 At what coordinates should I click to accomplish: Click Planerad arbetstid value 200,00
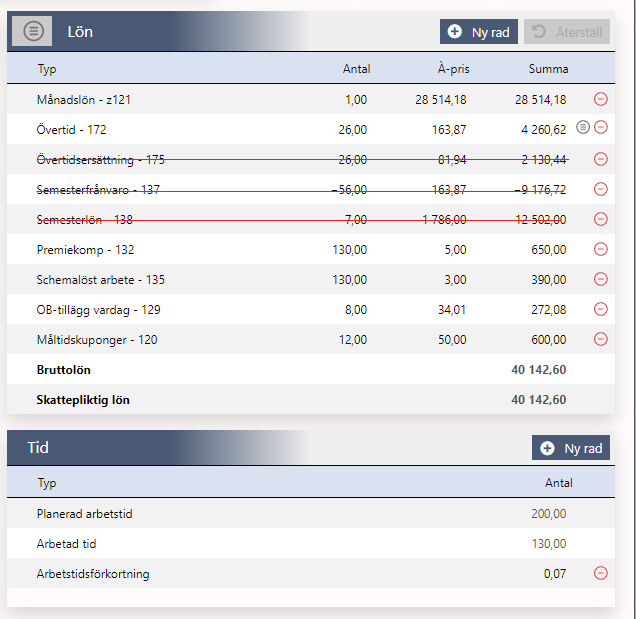pos(549,514)
